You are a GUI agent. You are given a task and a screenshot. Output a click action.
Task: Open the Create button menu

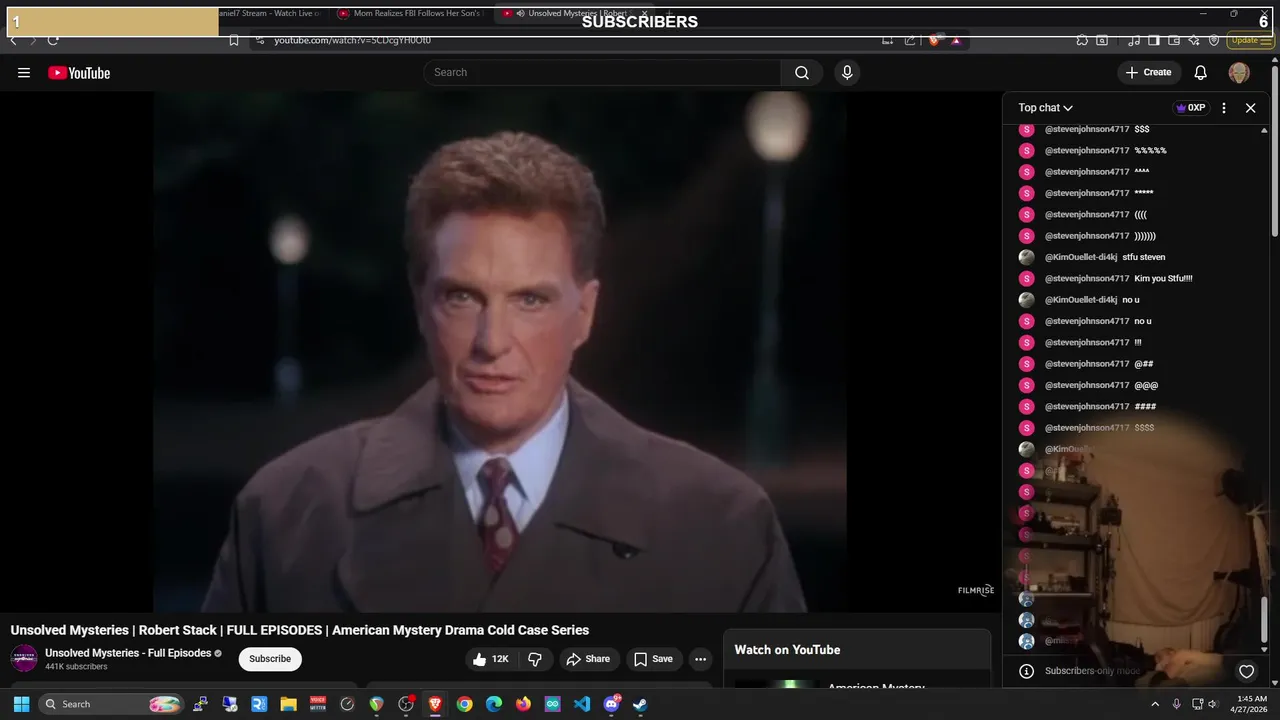(x=1148, y=72)
